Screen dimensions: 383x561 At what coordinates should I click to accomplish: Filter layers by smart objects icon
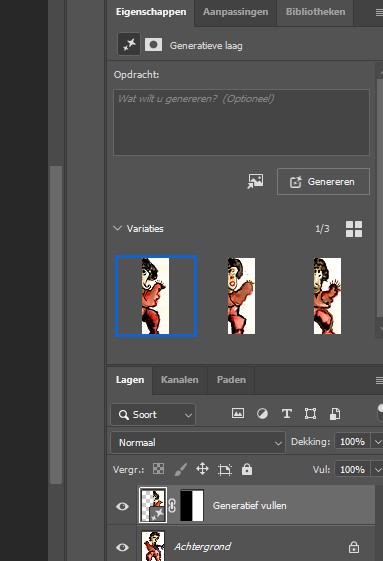click(x=335, y=414)
